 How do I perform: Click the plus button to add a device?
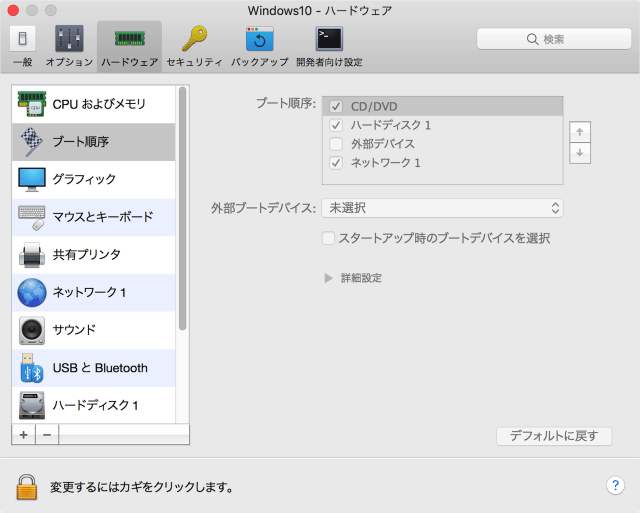tap(23, 435)
